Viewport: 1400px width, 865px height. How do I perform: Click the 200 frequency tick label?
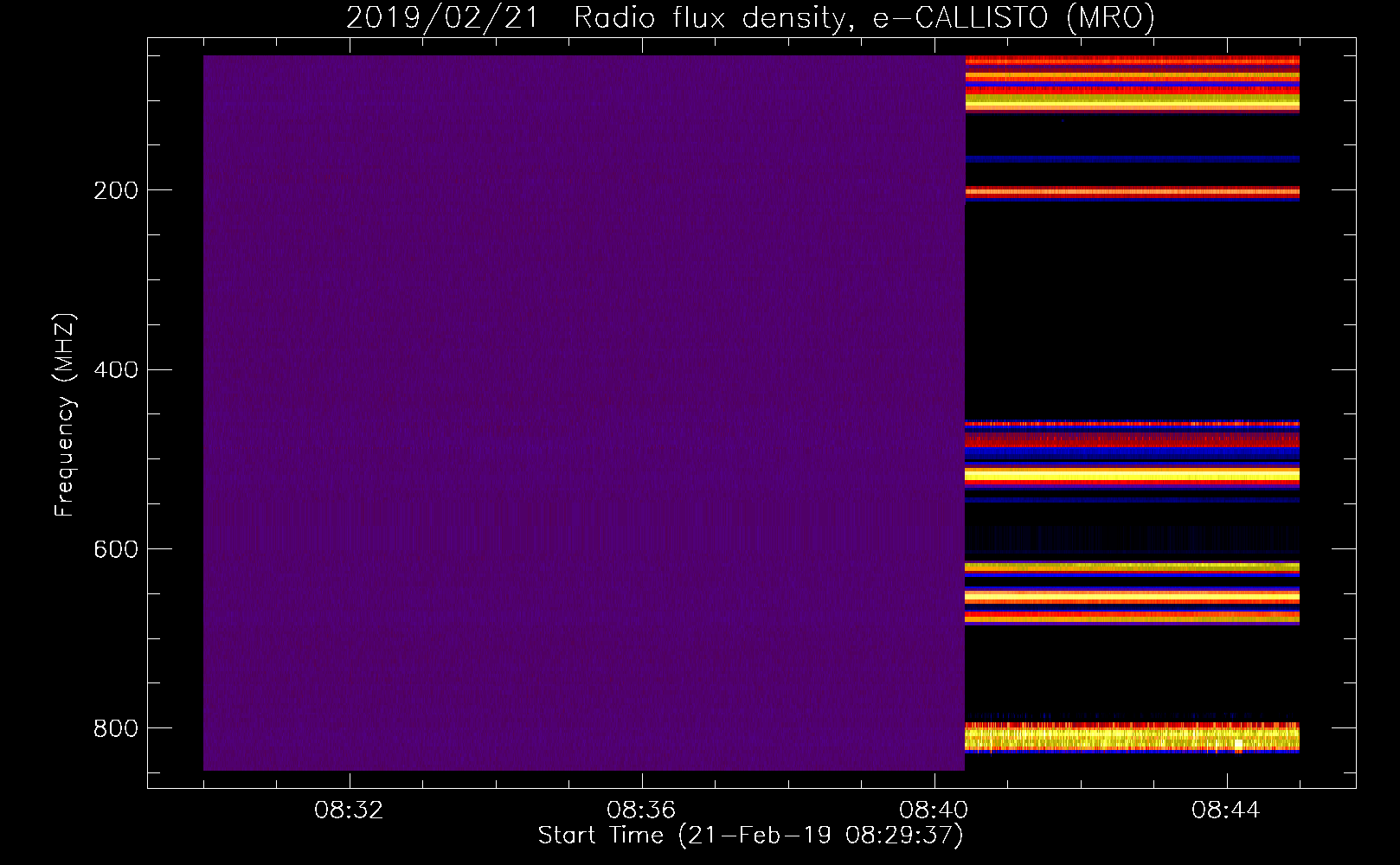coord(116,190)
